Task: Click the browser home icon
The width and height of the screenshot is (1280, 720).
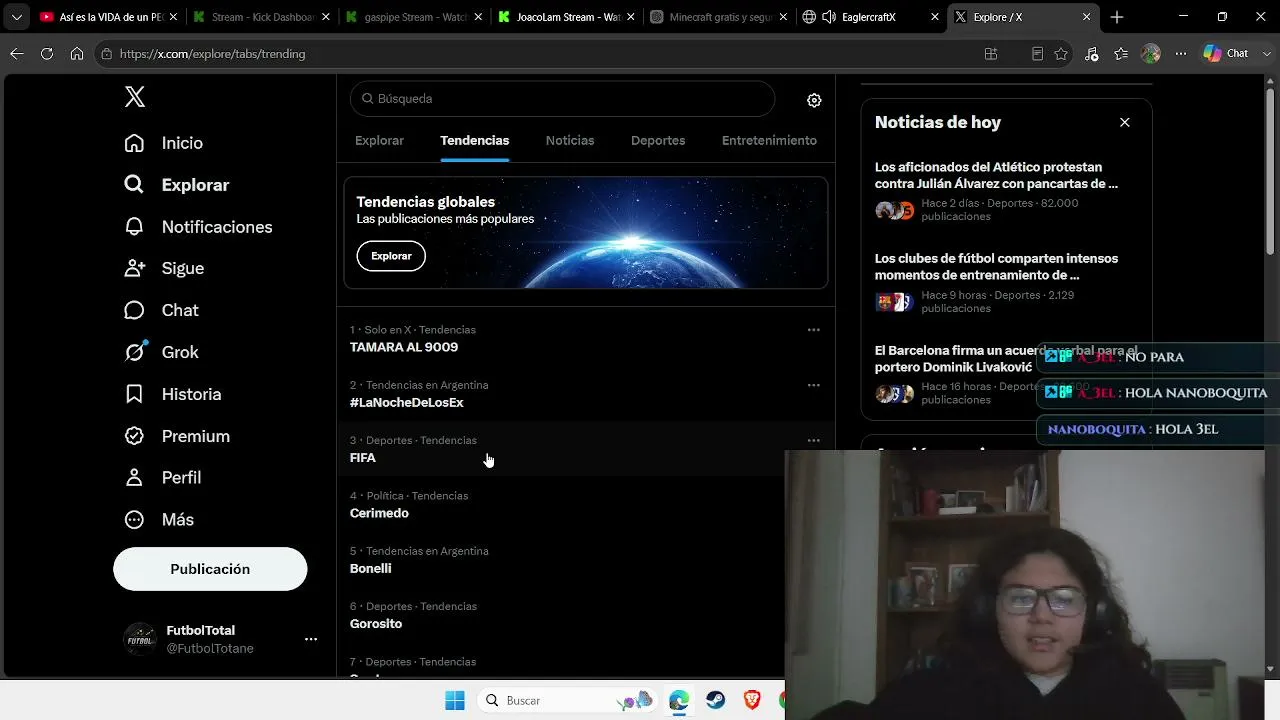Action: [x=77, y=54]
